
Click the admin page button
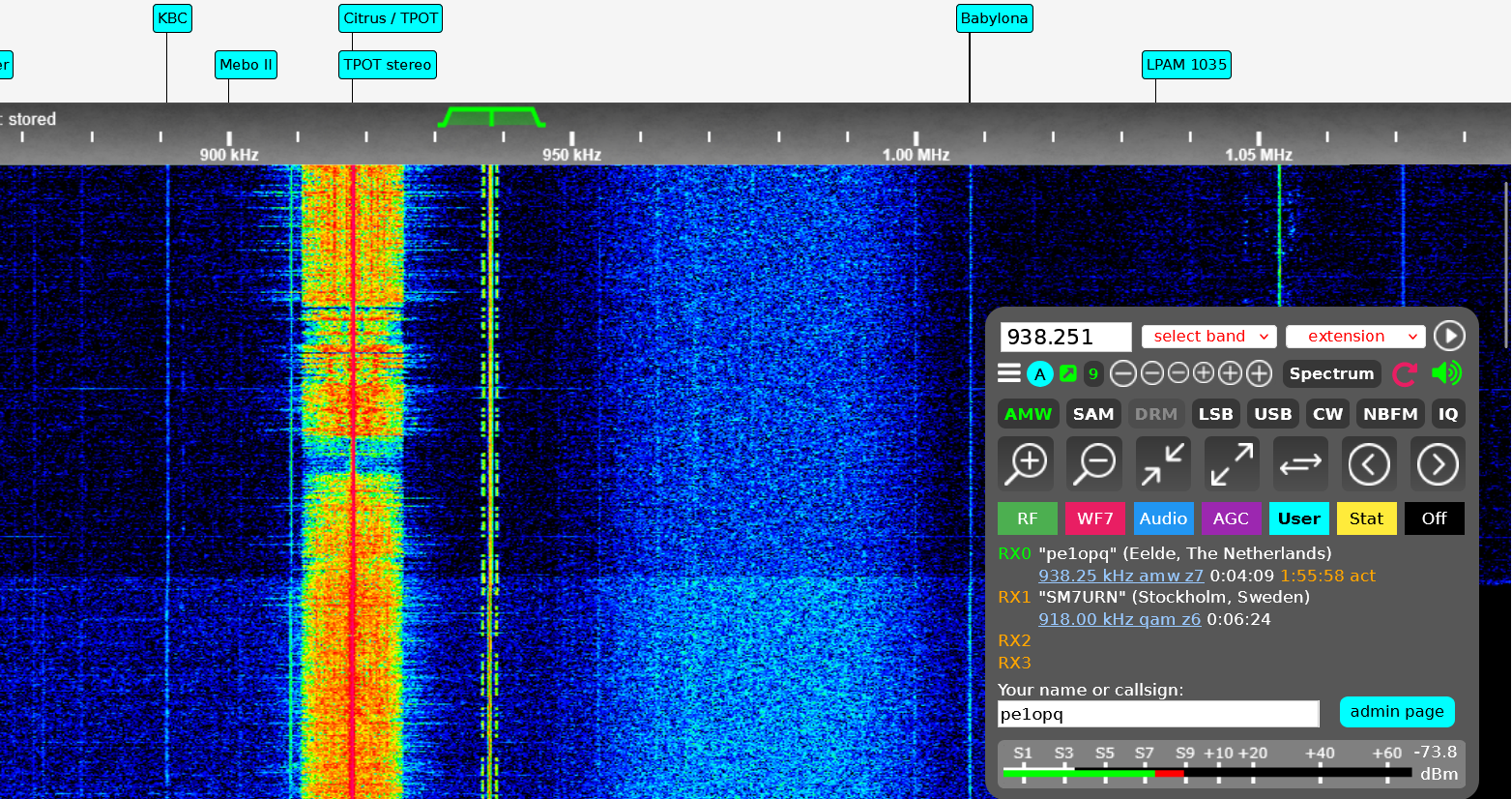pyautogui.click(x=1396, y=712)
